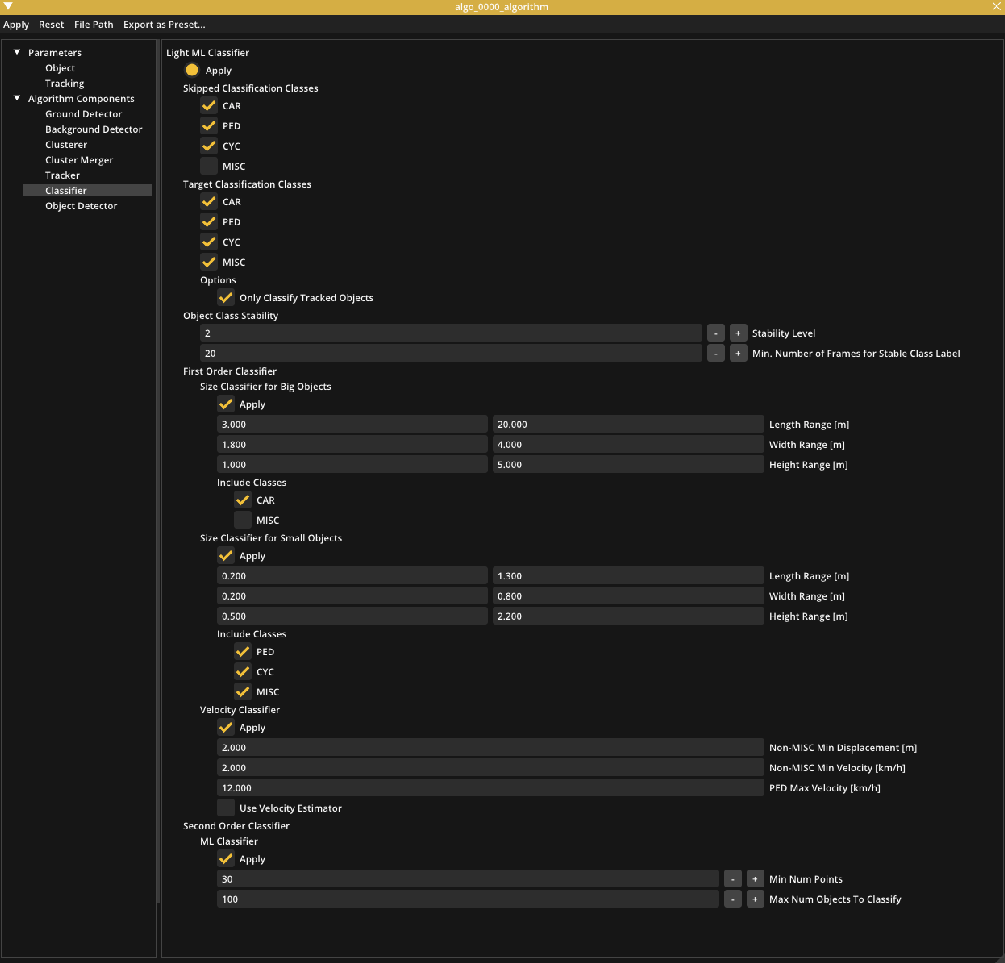Screen dimensions: 1005x963
Task: Uncheck PED in small objects Include Classes
Action: coord(243,651)
